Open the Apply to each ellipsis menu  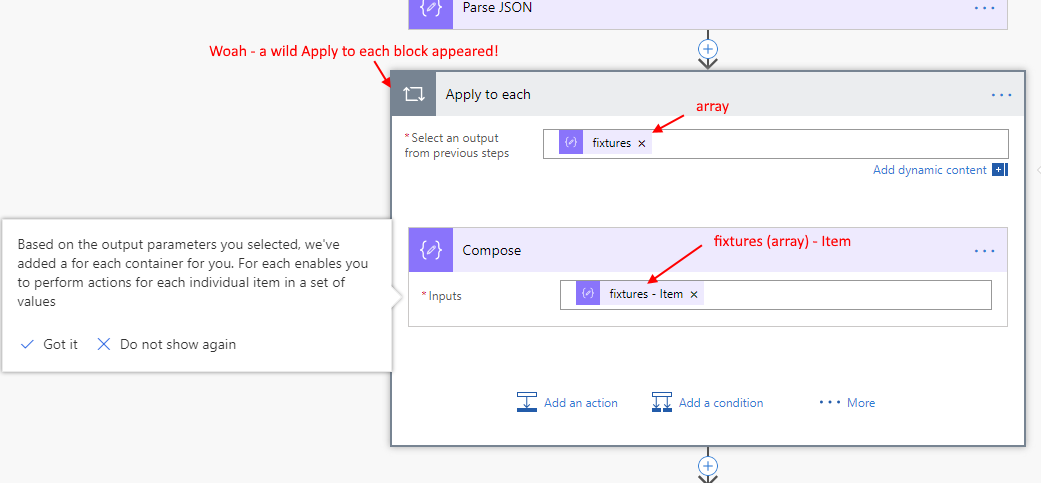pos(1001,95)
